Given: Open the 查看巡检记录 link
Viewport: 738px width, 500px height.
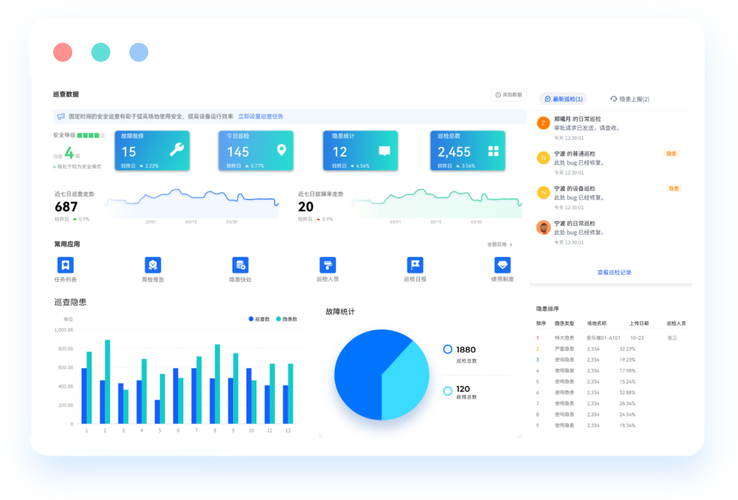Looking at the screenshot, I should point(614,272).
